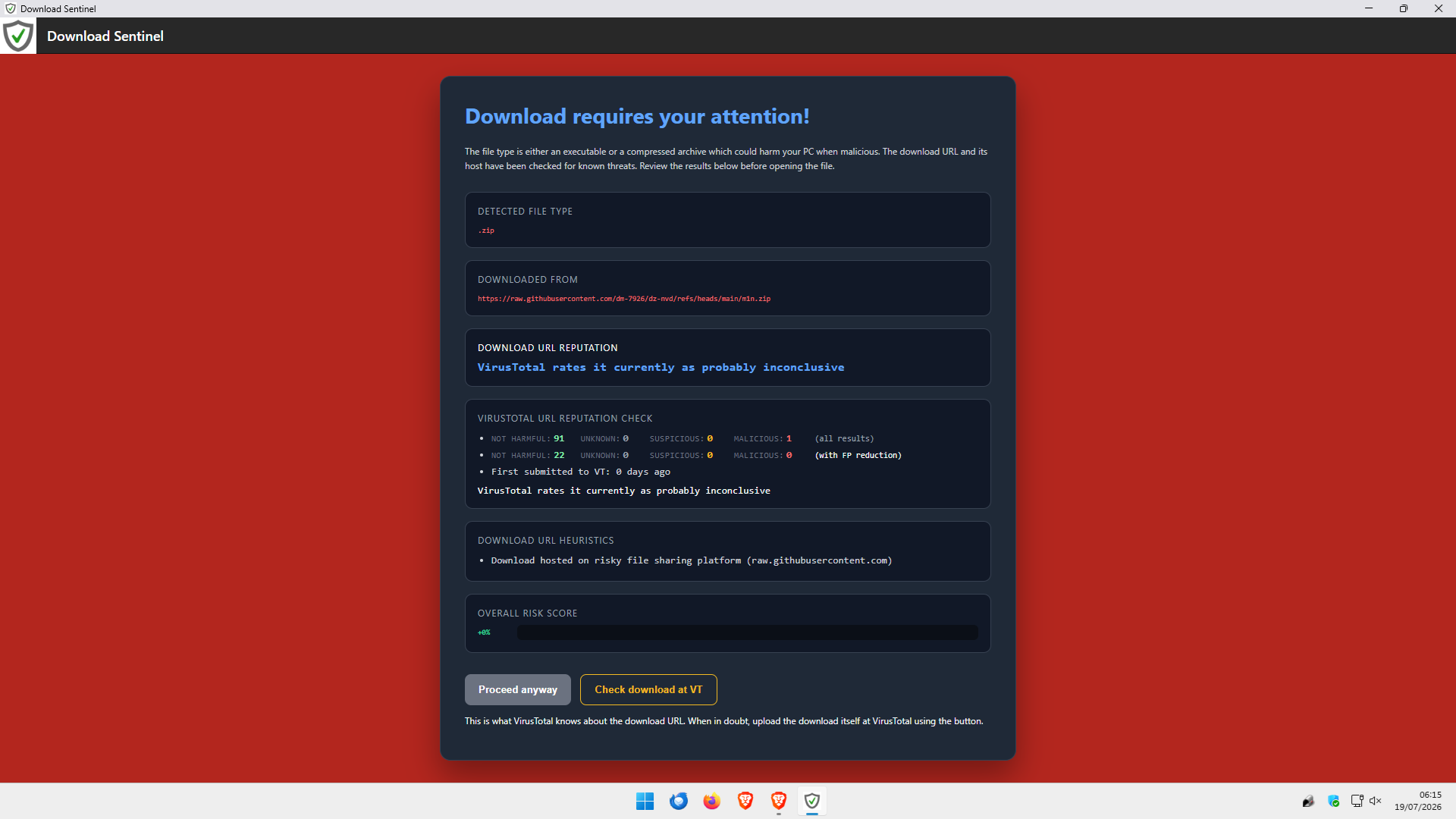
Task: Click the white VirusTotal rating line in the reputation check
Action: tap(624, 491)
